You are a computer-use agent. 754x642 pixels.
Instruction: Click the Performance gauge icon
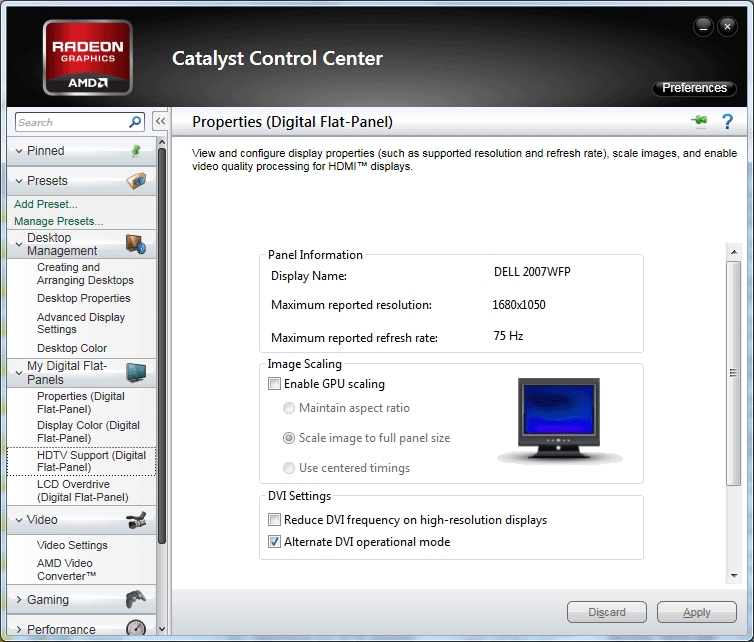(136, 628)
